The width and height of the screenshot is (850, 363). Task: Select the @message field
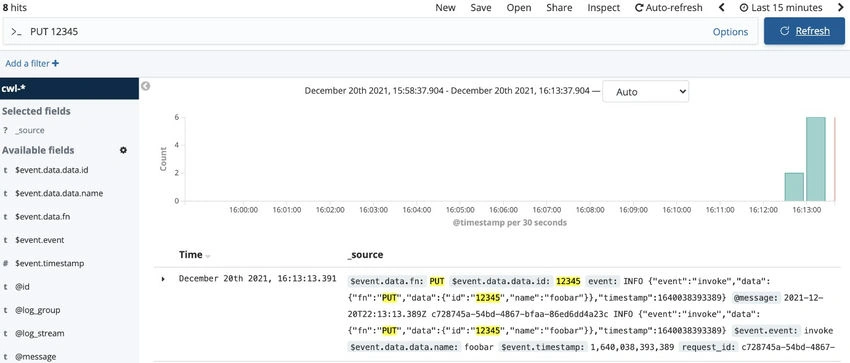[35, 356]
